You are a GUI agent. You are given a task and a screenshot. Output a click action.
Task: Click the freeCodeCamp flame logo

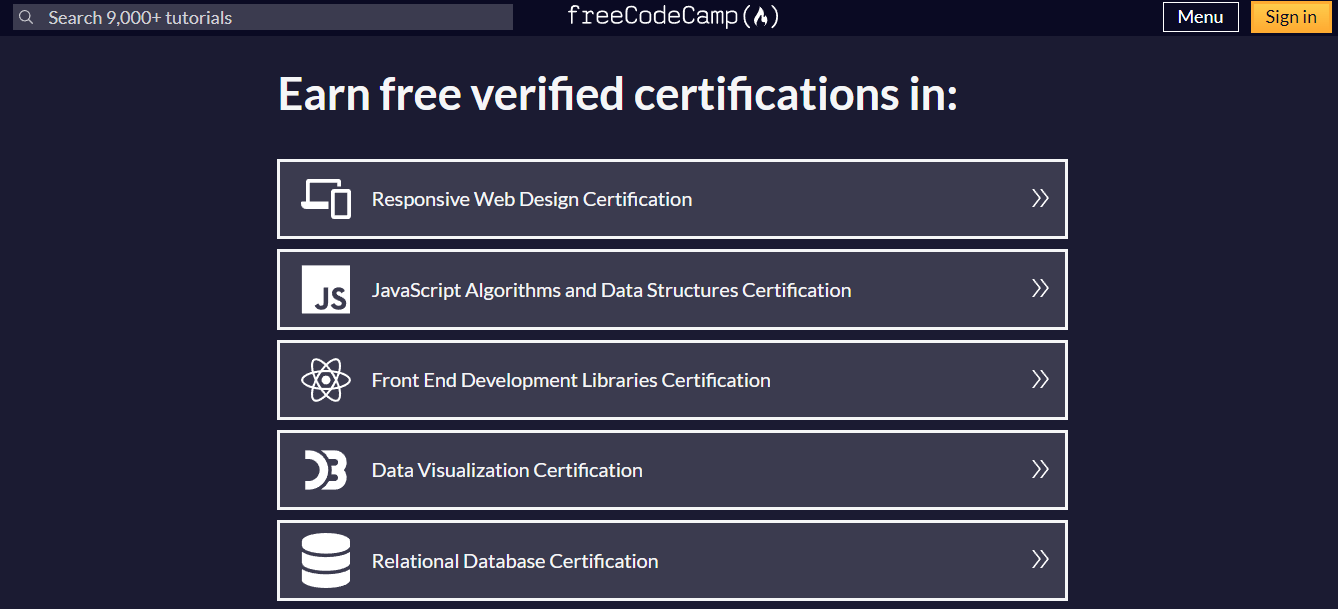673,16
